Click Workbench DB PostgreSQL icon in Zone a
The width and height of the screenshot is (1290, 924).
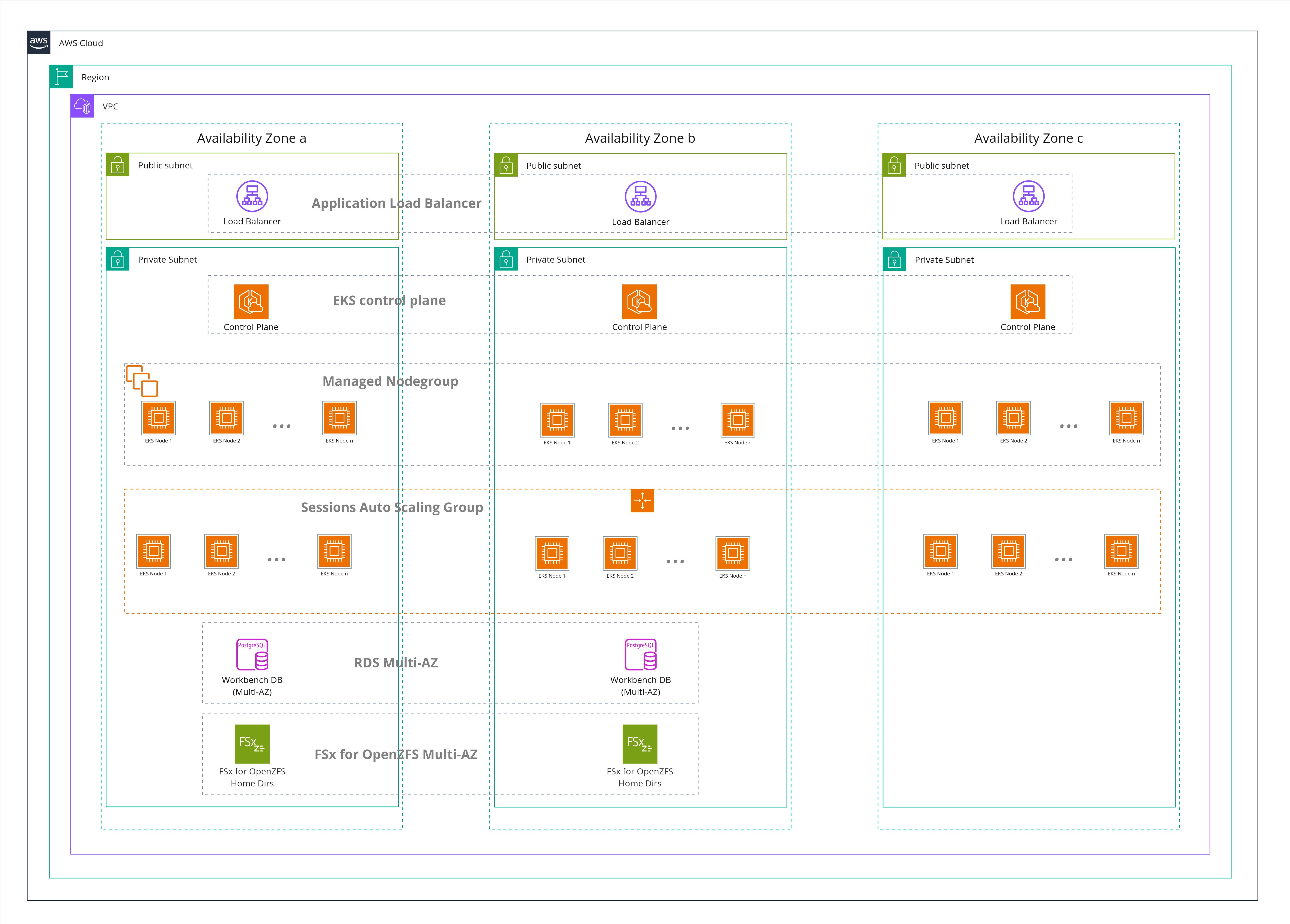(x=252, y=654)
